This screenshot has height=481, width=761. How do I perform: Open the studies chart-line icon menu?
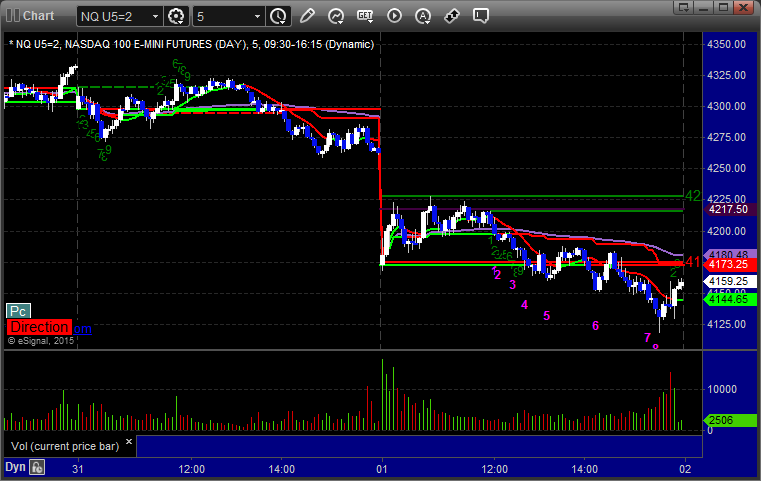pos(336,16)
